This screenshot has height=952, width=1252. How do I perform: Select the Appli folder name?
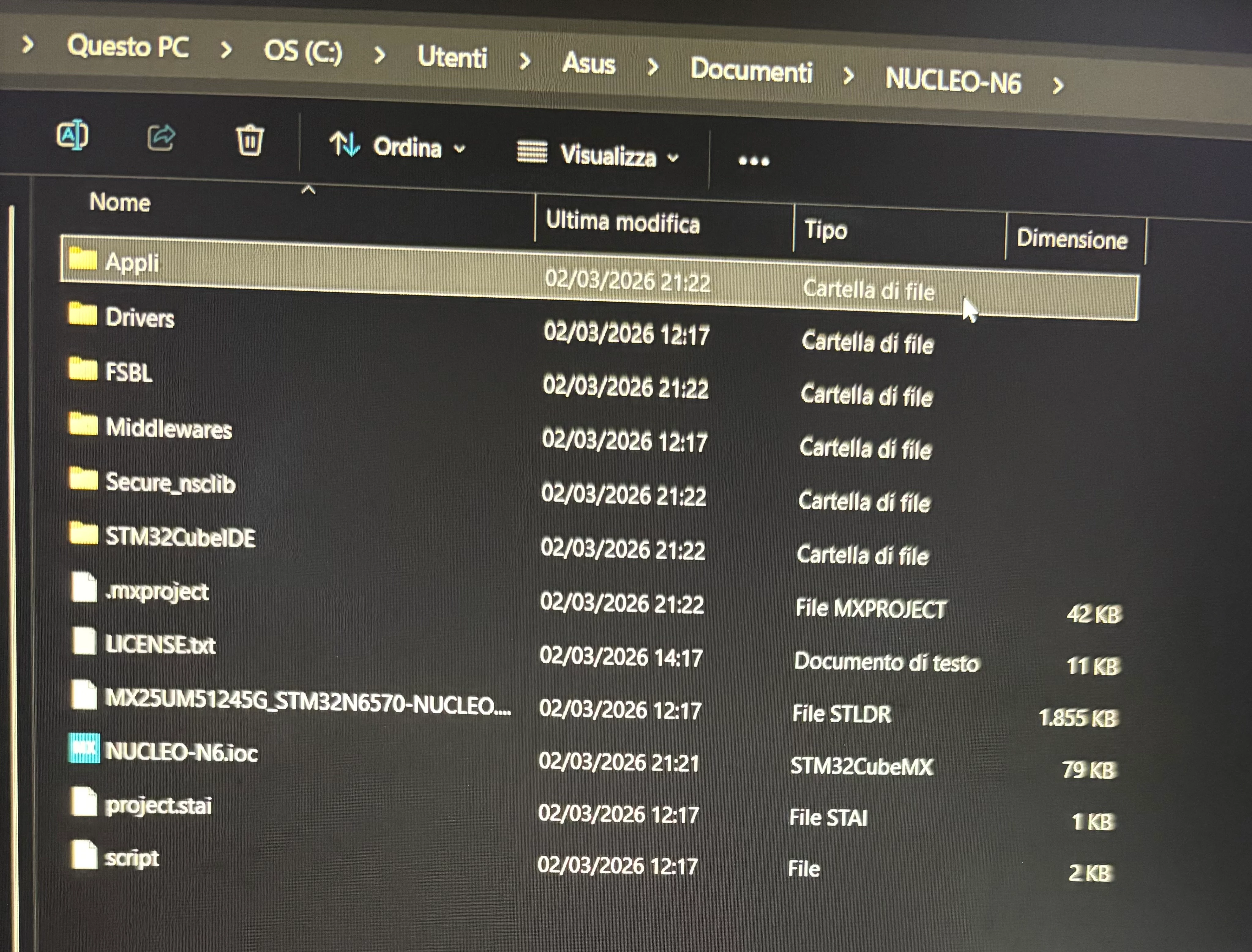point(132,263)
